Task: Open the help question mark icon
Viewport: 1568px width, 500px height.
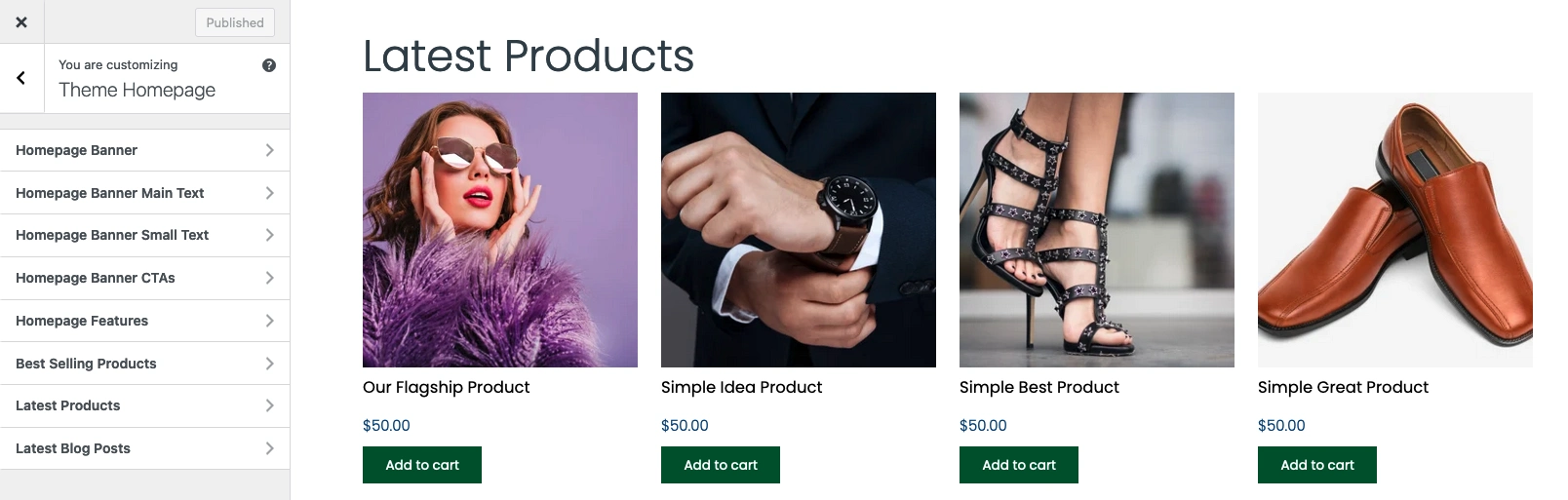Action: pyautogui.click(x=269, y=65)
